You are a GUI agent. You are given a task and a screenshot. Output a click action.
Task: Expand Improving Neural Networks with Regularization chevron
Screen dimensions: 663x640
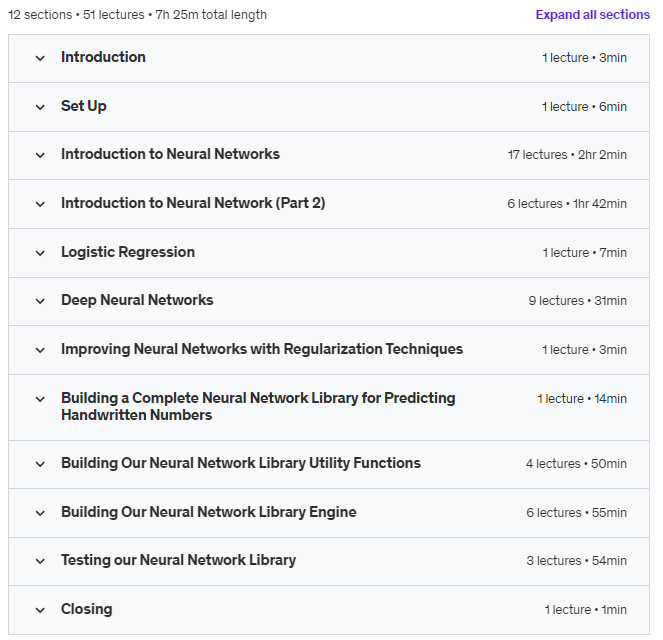[x=40, y=350]
